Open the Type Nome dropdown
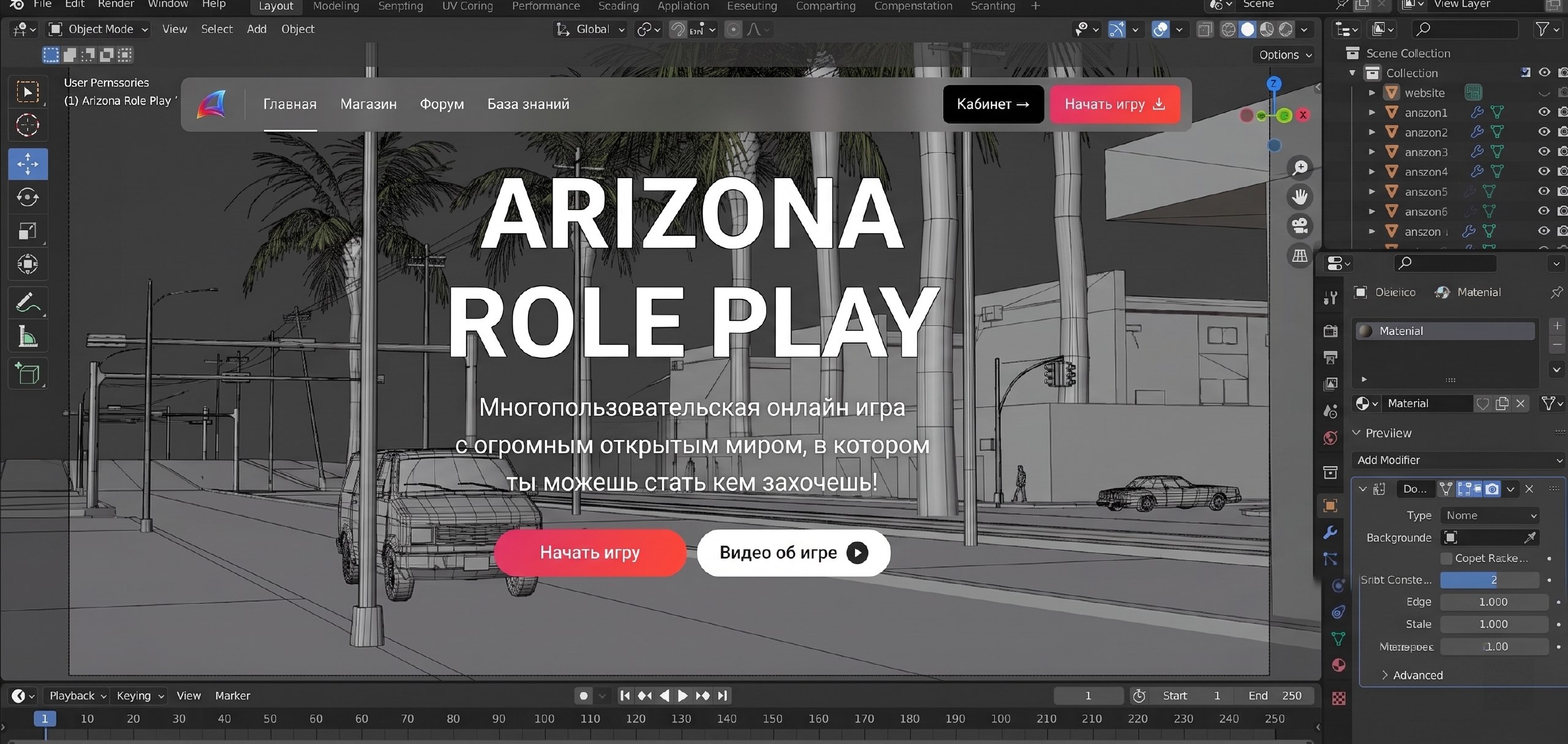1568x744 pixels. point(1490,516)
